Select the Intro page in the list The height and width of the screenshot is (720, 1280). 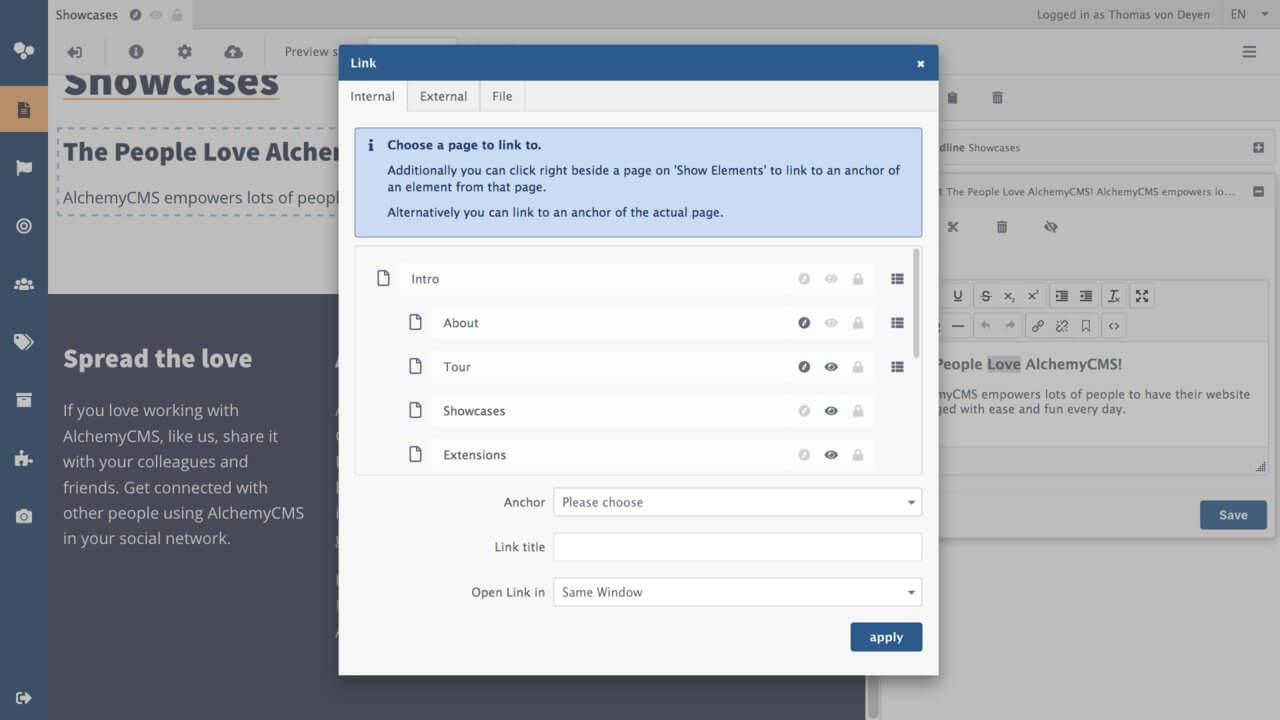636,279
